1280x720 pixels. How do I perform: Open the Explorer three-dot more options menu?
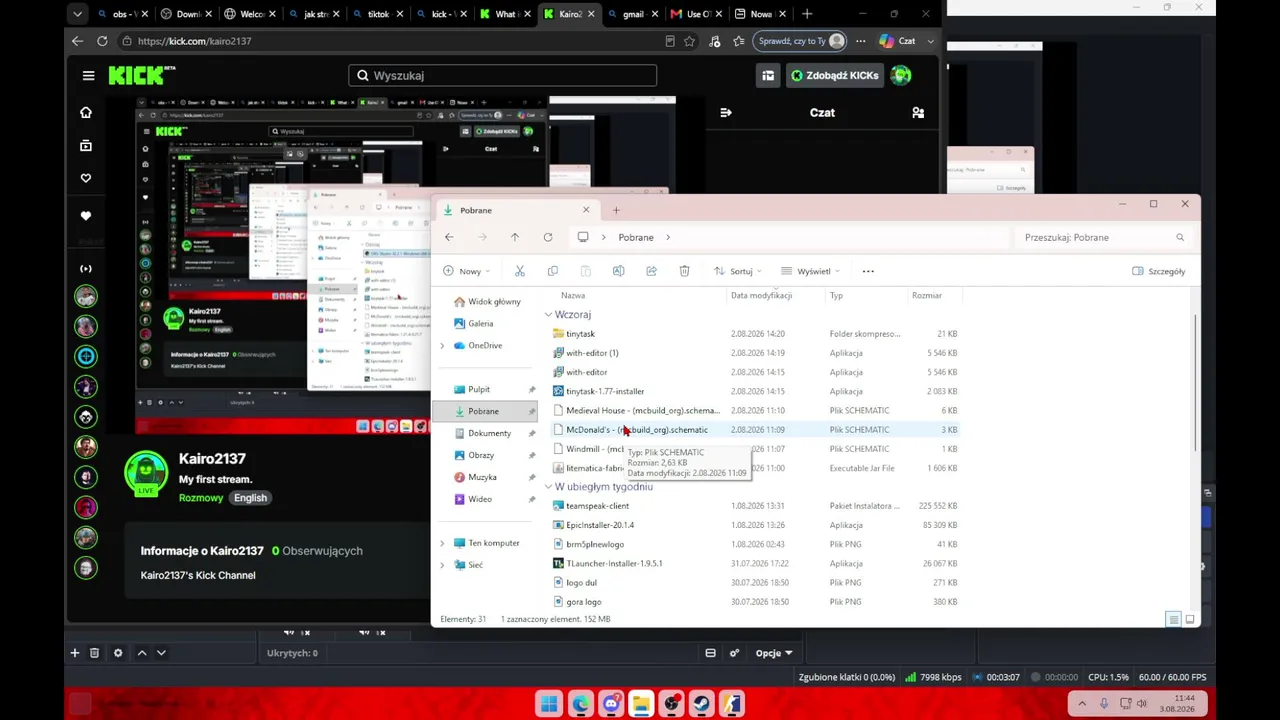click(x=868, y=271)
